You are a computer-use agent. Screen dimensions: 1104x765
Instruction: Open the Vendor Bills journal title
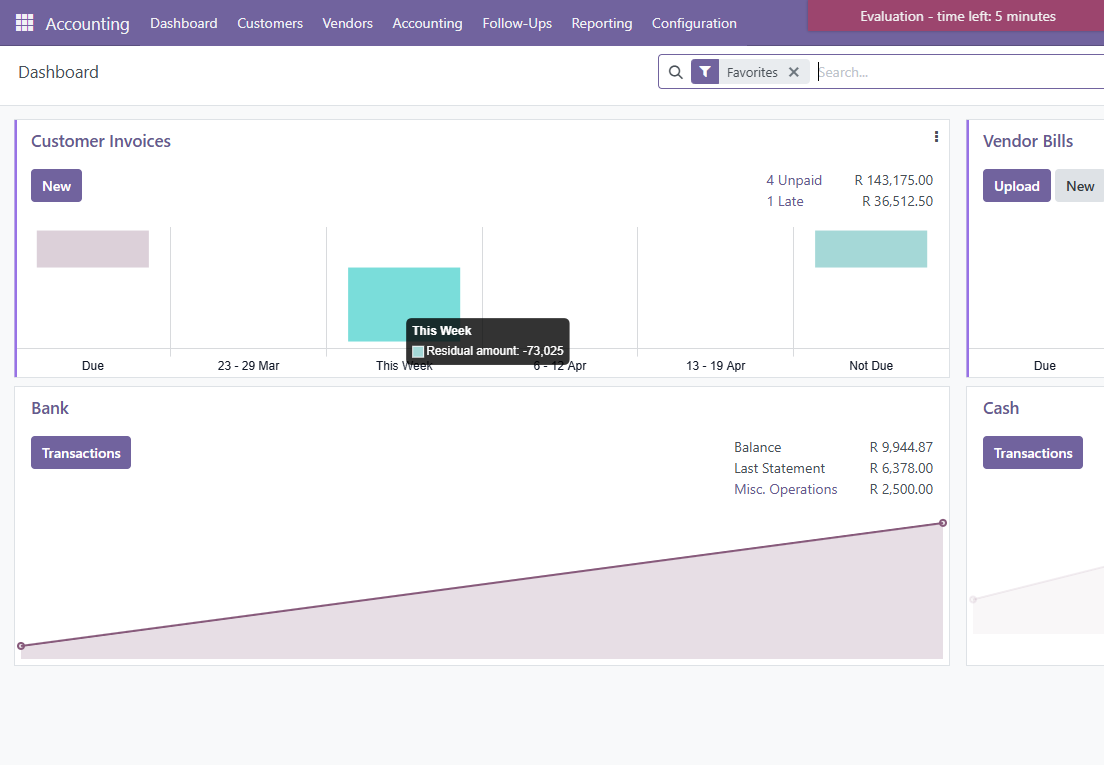pyautogui.click(x=1028, y=141)
